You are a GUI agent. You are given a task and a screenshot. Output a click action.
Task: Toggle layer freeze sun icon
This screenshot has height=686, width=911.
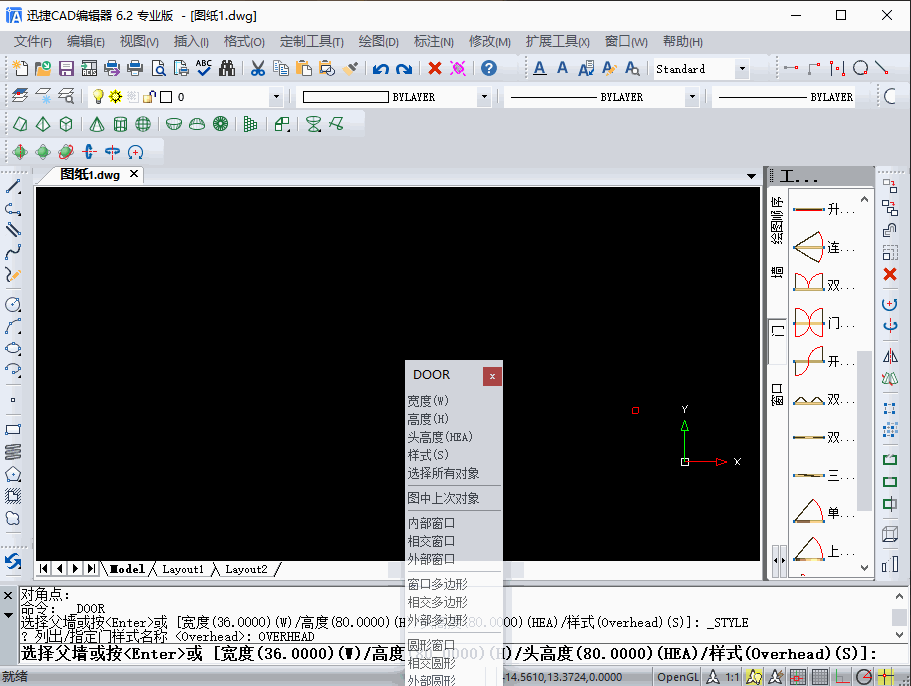pyautogui.click(x=116, y=96)
